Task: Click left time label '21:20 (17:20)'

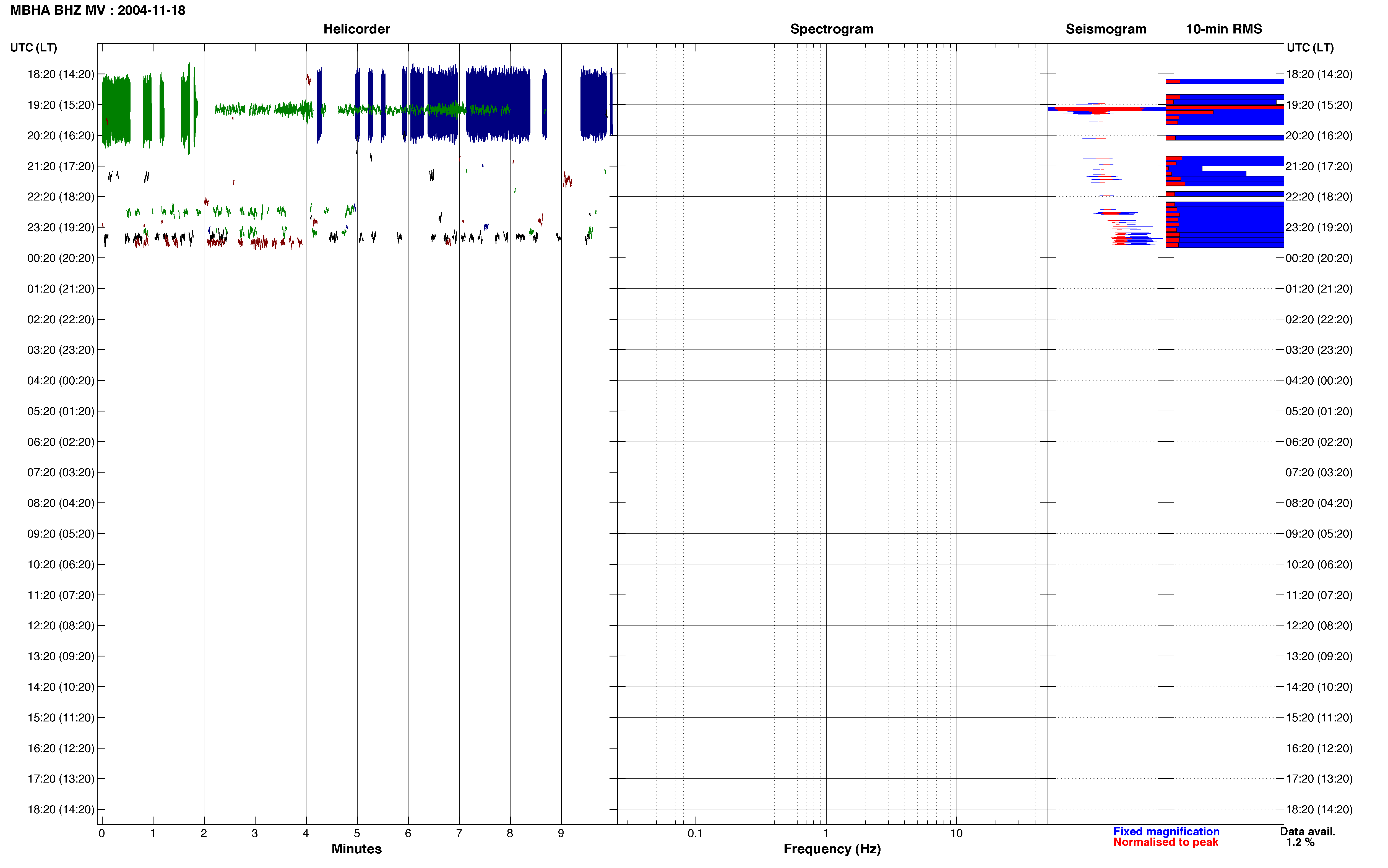Action: click(x=61, y=166)
